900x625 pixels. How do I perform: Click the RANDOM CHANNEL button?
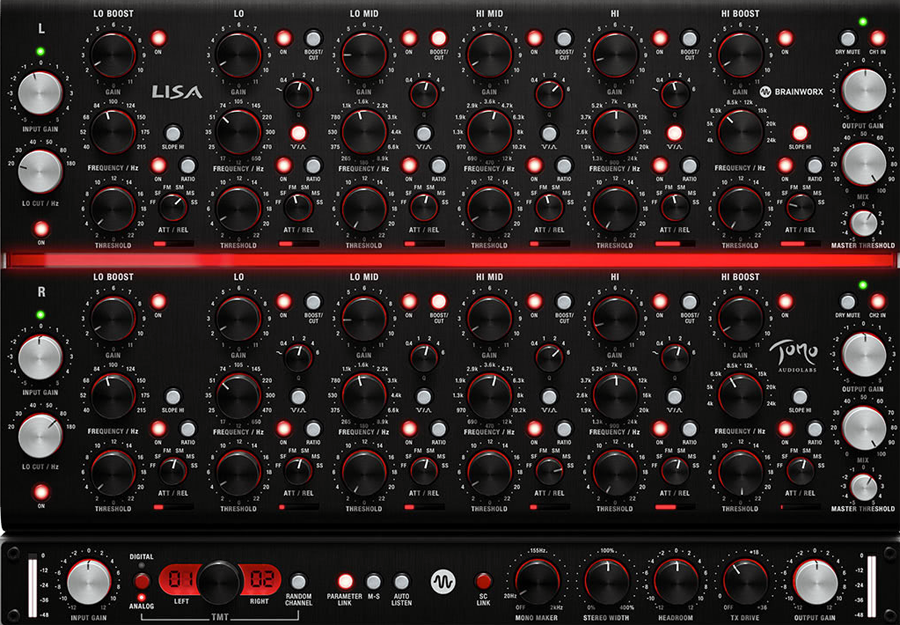[298, 581]
